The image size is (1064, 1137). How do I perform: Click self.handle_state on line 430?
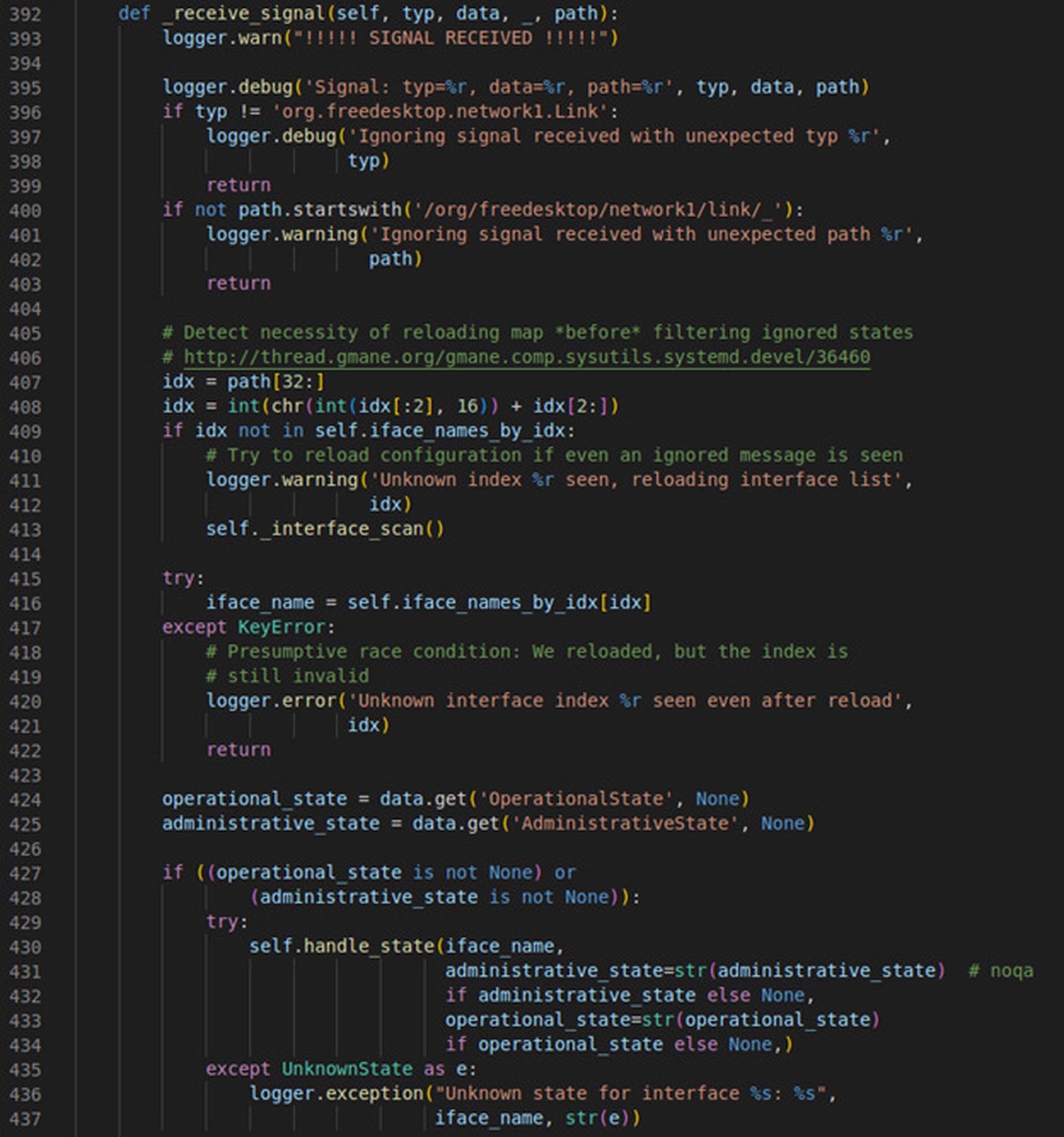[x=341, y=945]
